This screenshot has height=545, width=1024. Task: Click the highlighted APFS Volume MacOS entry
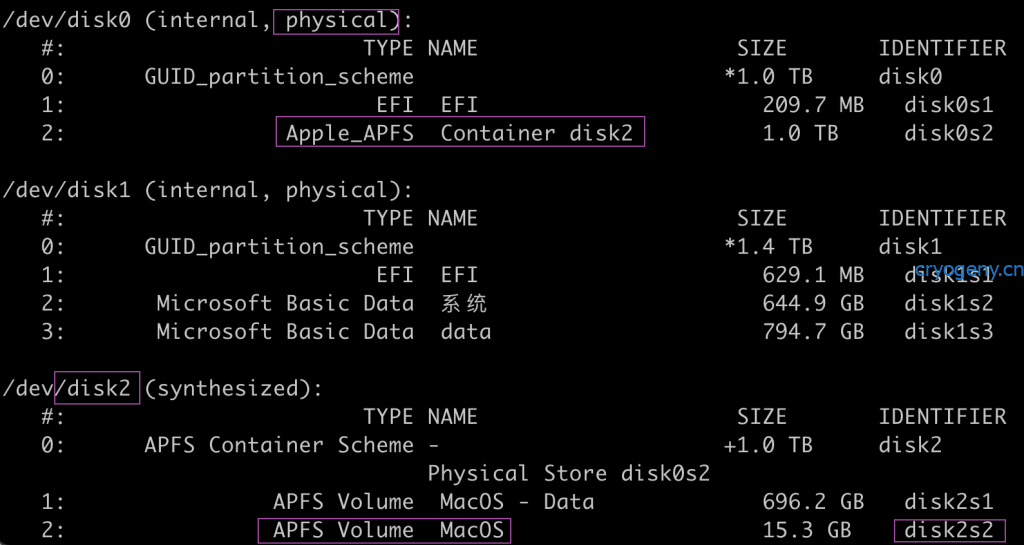coord(383,530)
